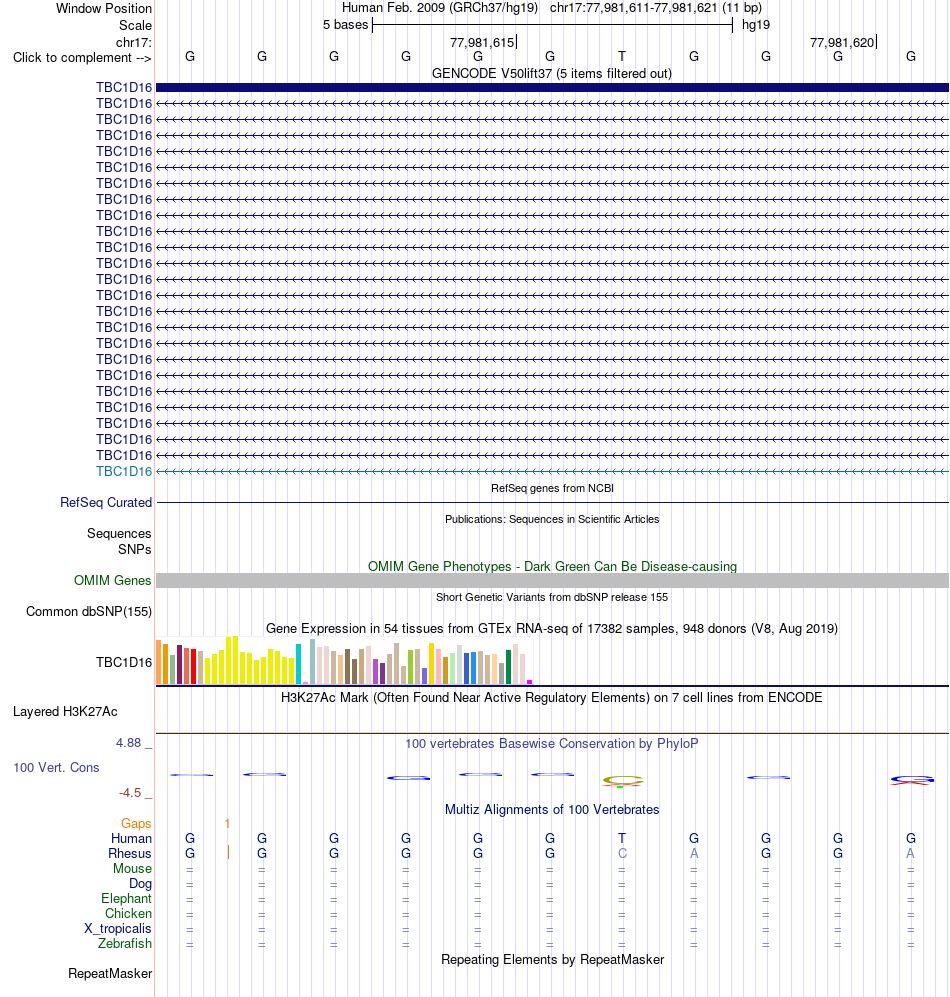The width and height of the screenshot is (950, 997).
Task: Click the 77,981,615 position marker
Action: tap(483, 43)
